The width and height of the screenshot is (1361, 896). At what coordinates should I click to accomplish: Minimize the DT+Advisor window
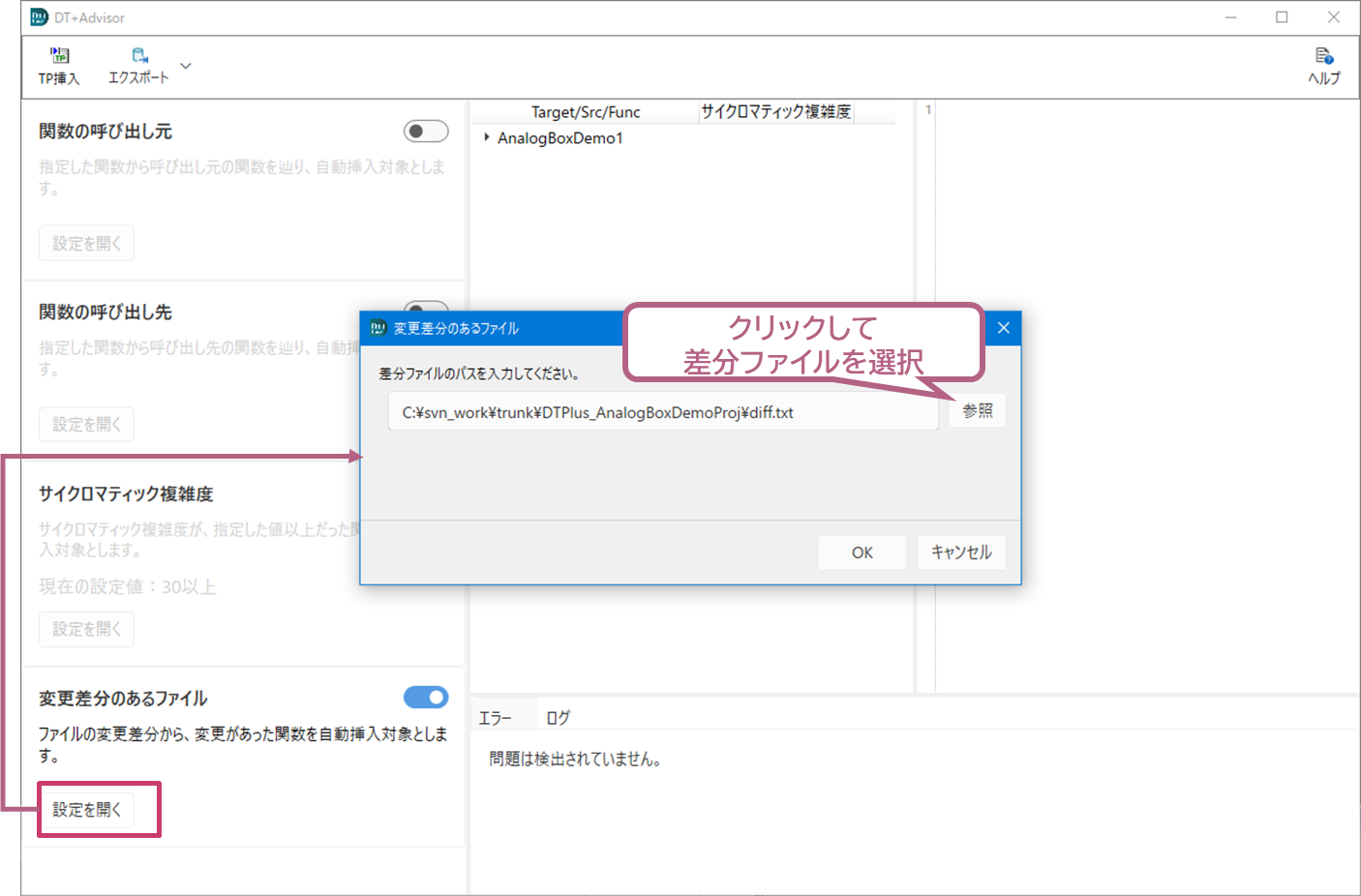(x=1230, y=17)
